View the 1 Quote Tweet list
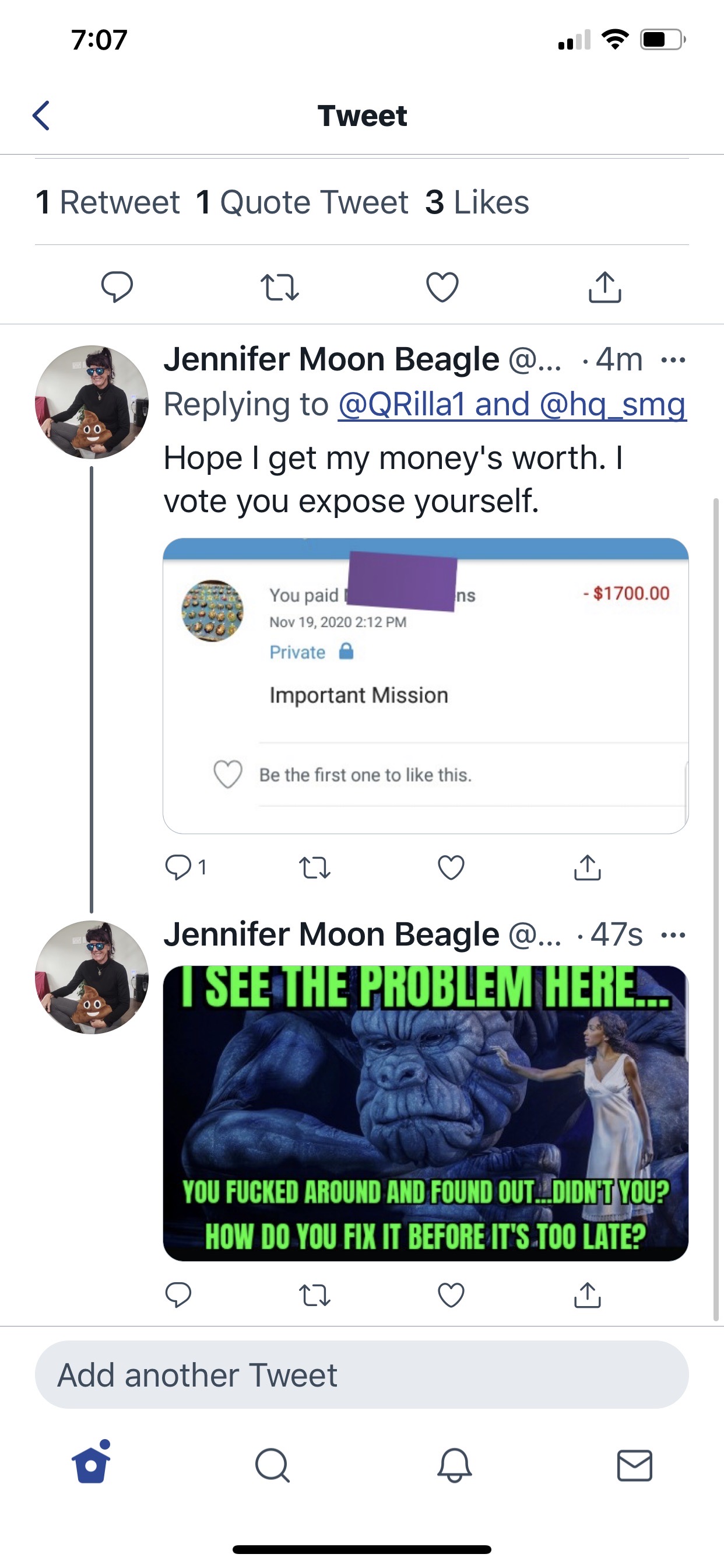724x1568 pixels. (303, 202)
